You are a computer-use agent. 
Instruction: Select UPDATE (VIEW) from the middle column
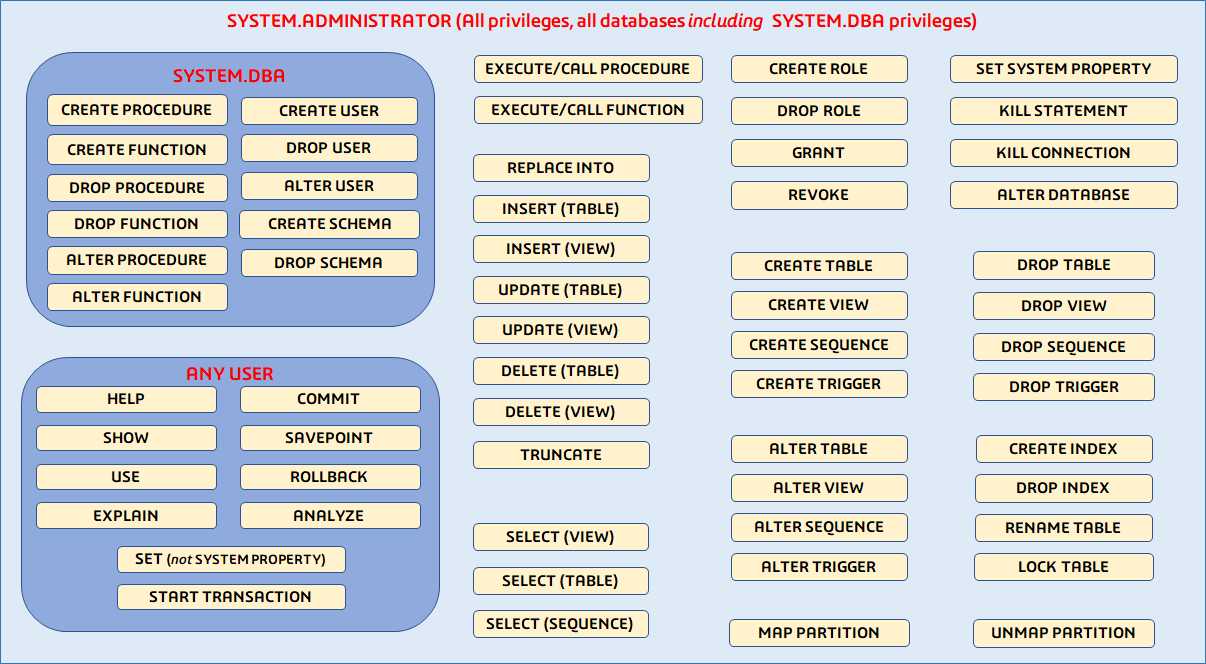(x=561, y=330)
